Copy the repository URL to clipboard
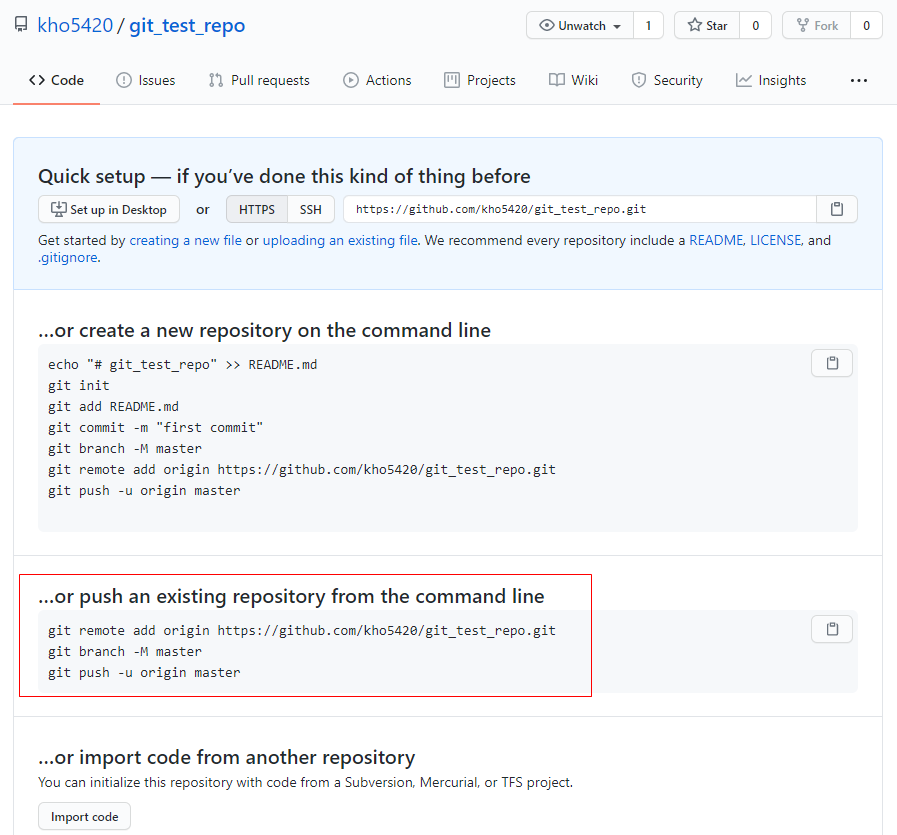897x835 pixels. tap(837, 209)
